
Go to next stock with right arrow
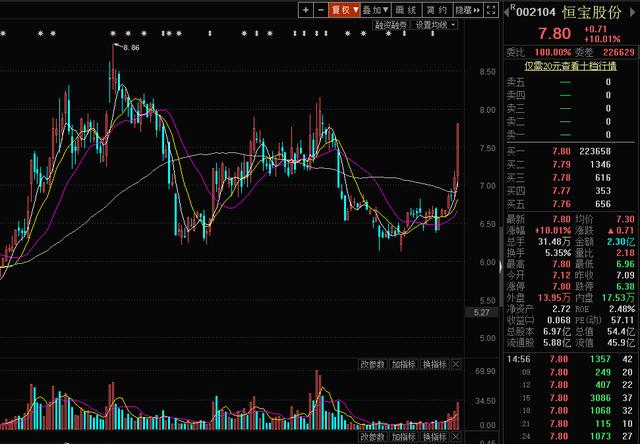click(x=634, y=12)
